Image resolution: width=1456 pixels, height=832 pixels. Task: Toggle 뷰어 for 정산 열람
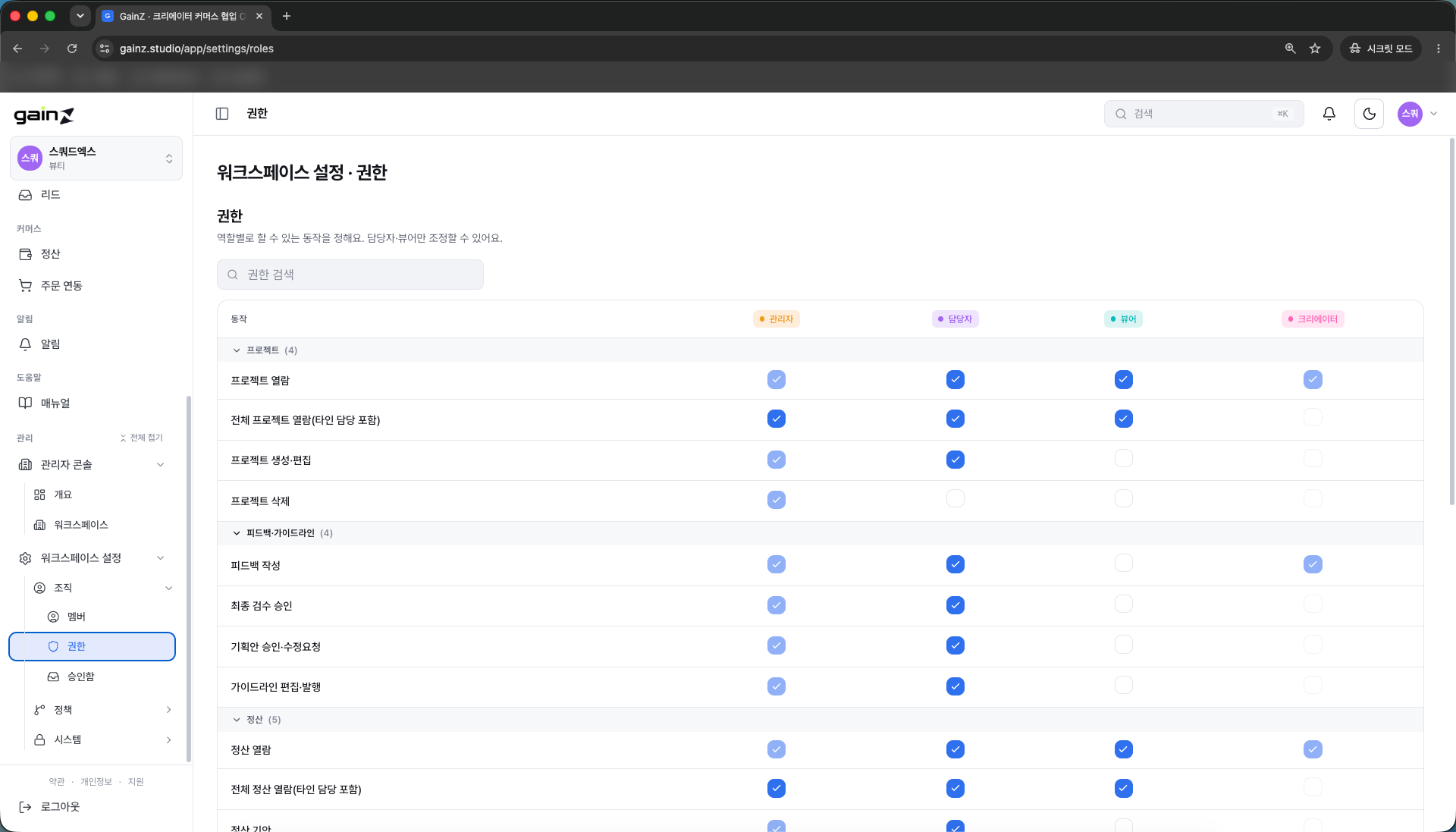tap(1124, 749)
